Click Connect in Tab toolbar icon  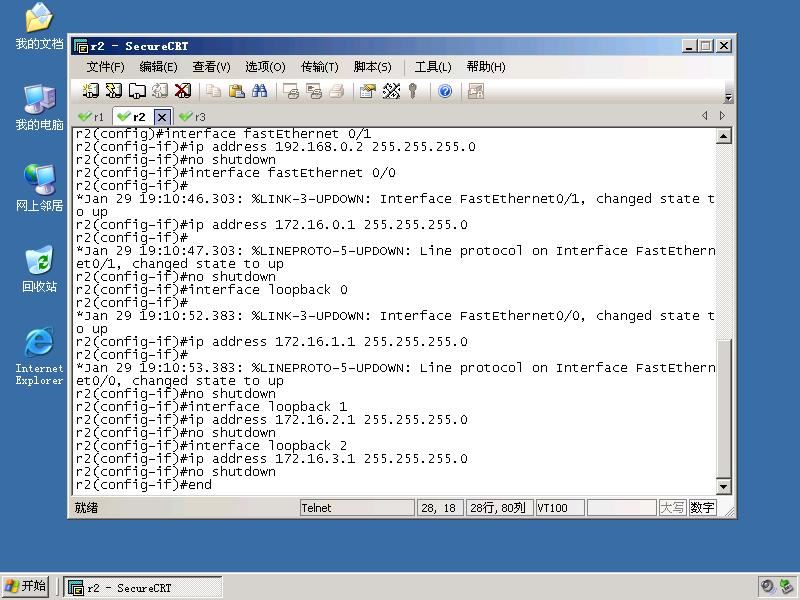[137, 91]
